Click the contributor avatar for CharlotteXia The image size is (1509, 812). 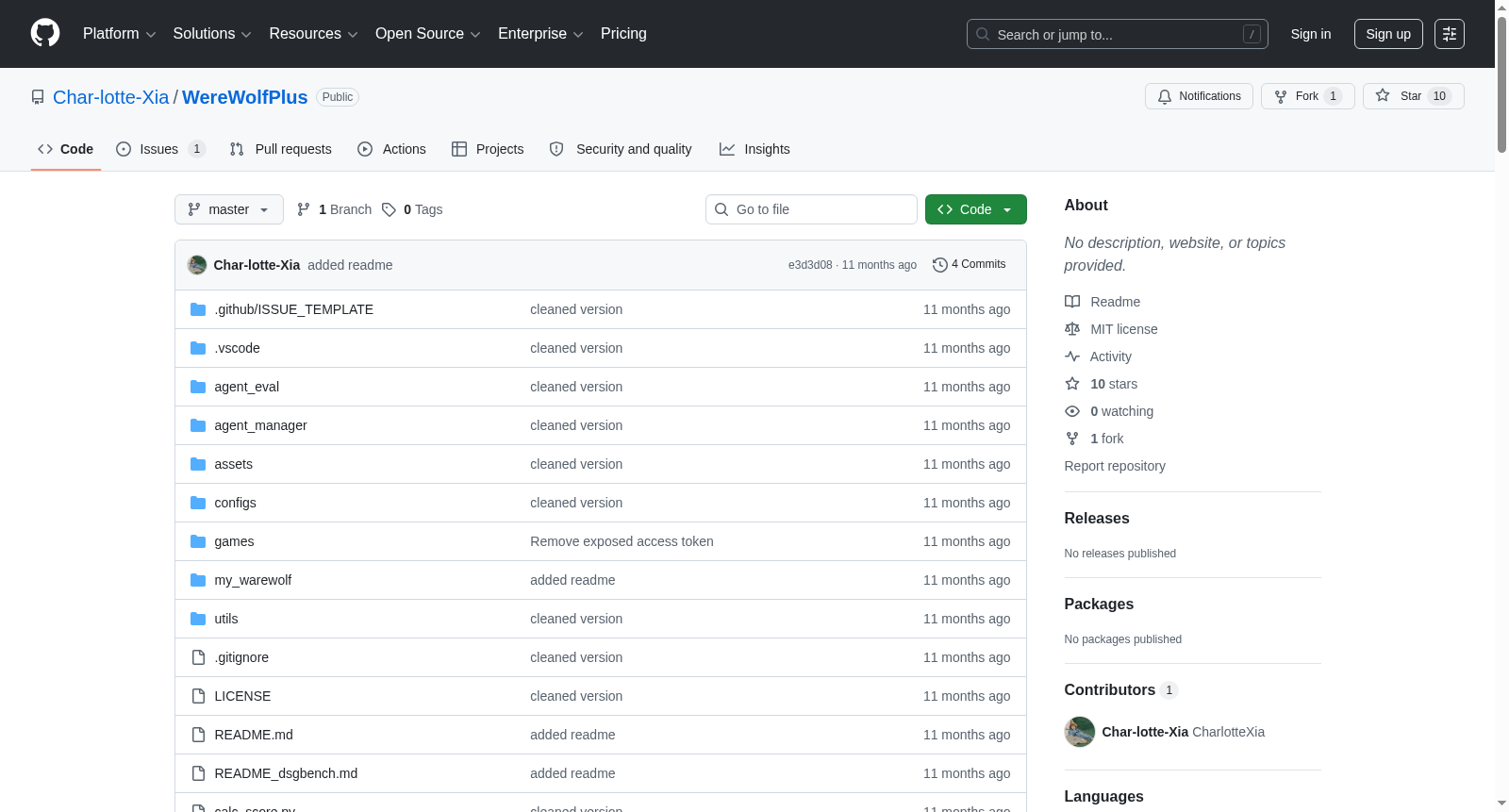coord(1080,732)
